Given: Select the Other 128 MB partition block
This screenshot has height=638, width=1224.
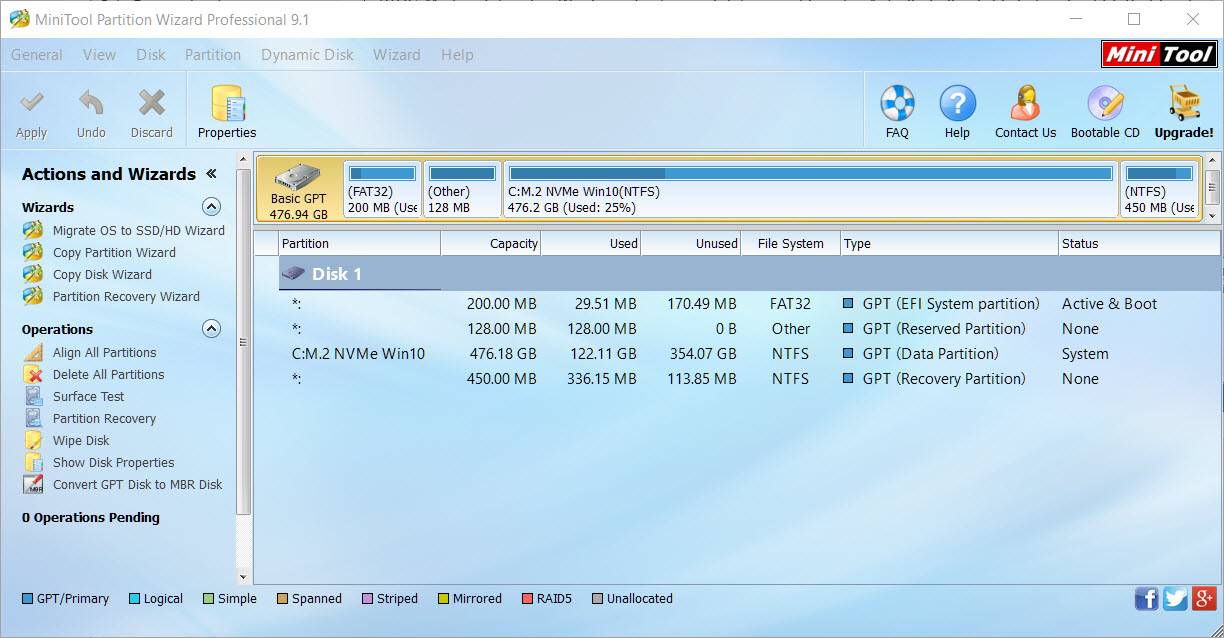Looking at the screenshot, I should tap(462, 189).
